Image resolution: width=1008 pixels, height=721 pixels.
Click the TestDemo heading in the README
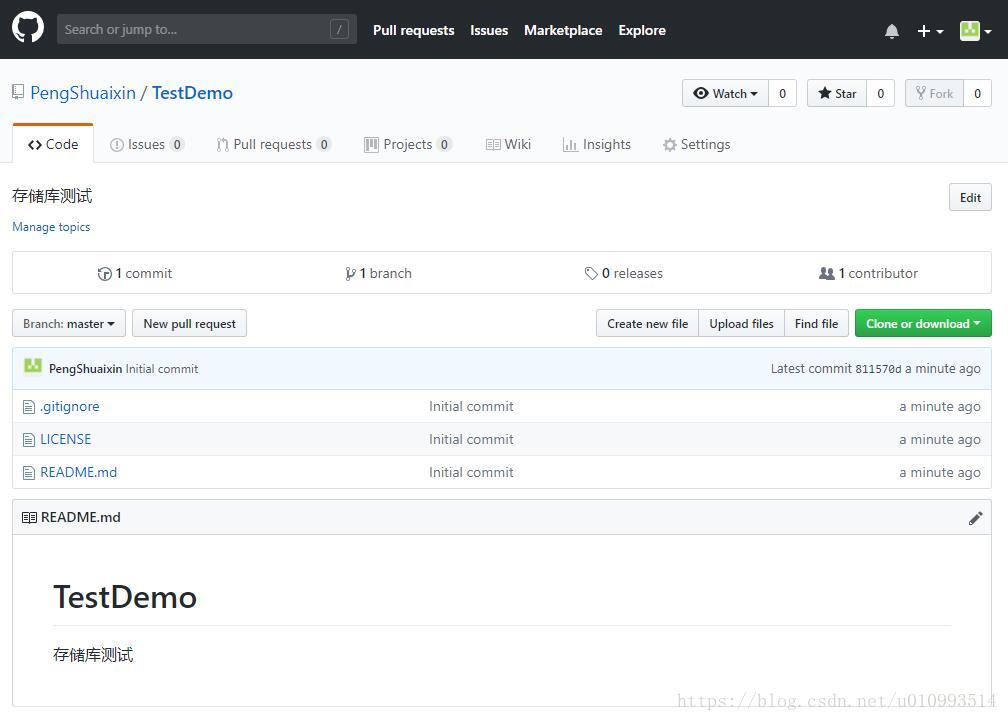pos(125,597)
